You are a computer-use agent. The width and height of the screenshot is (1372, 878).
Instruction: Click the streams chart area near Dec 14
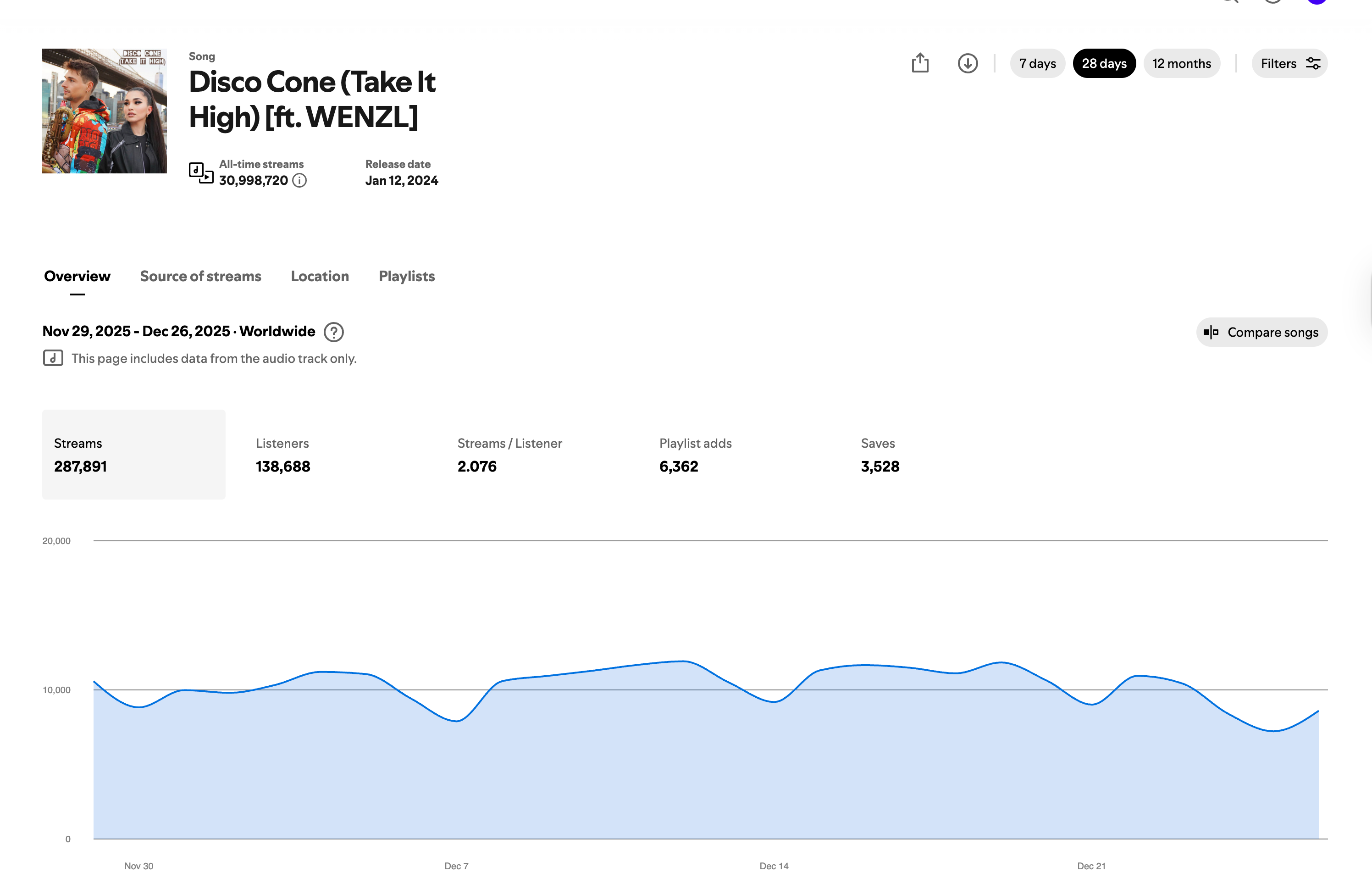(774, 741)
